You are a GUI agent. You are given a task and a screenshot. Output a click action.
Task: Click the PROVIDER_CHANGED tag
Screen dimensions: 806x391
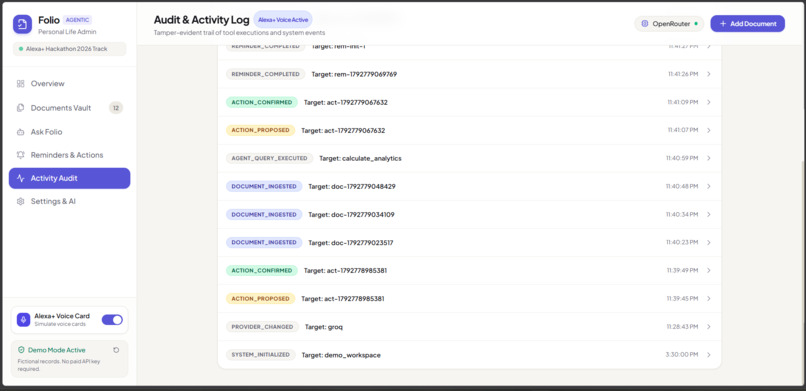click(262, 327)
